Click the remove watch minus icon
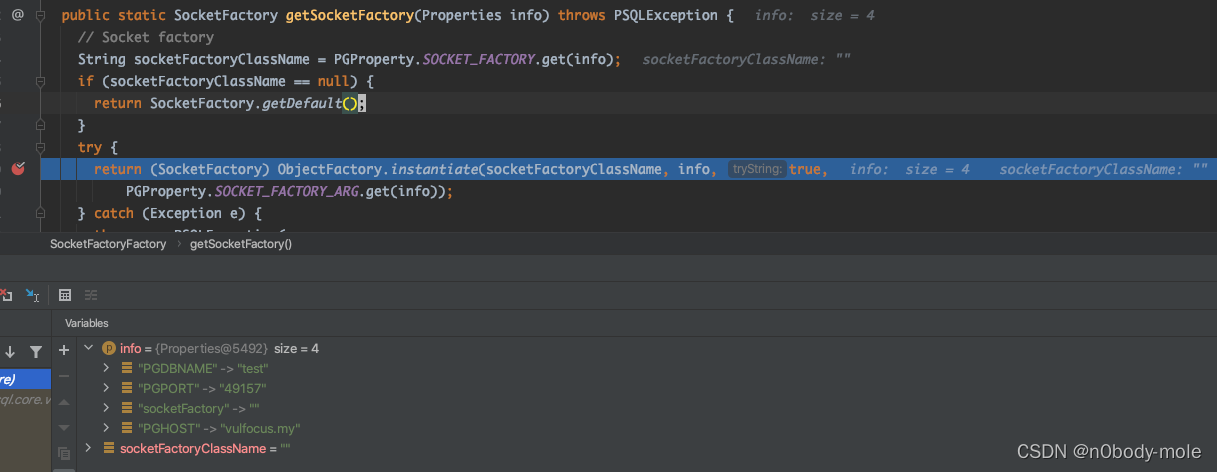Screen dimensions: 1217x472 [x=65, y=375]
